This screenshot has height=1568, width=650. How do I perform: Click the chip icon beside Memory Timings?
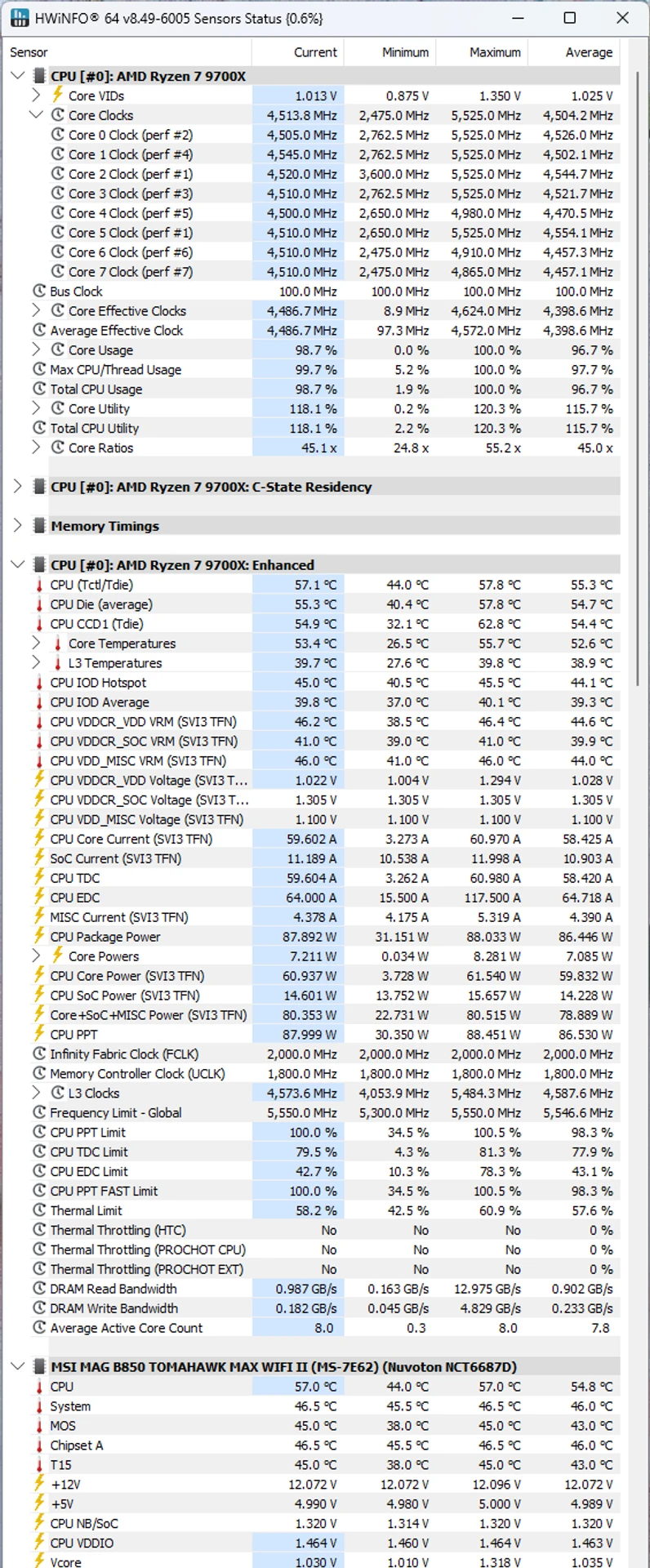pos(38,526)
